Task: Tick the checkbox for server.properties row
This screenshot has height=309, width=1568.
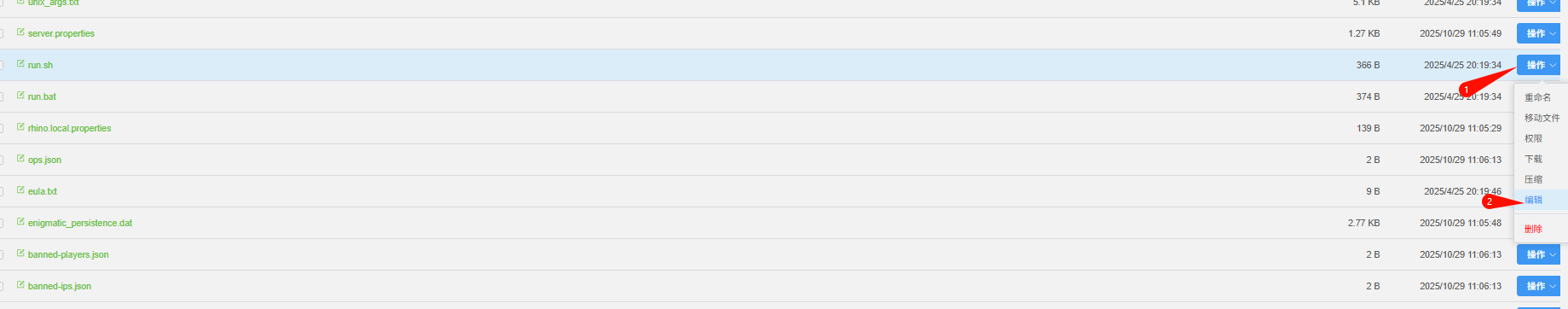Action: click(1, 33)
